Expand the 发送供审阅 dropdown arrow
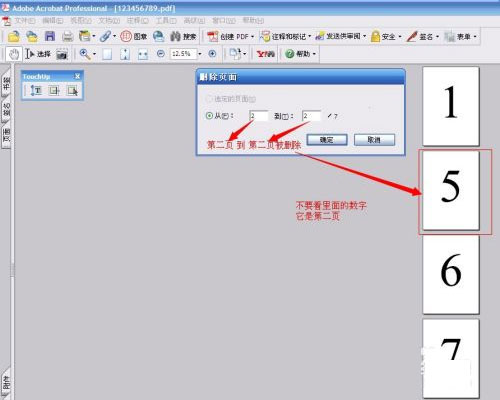500x400 pixels. tap(364, 36)
